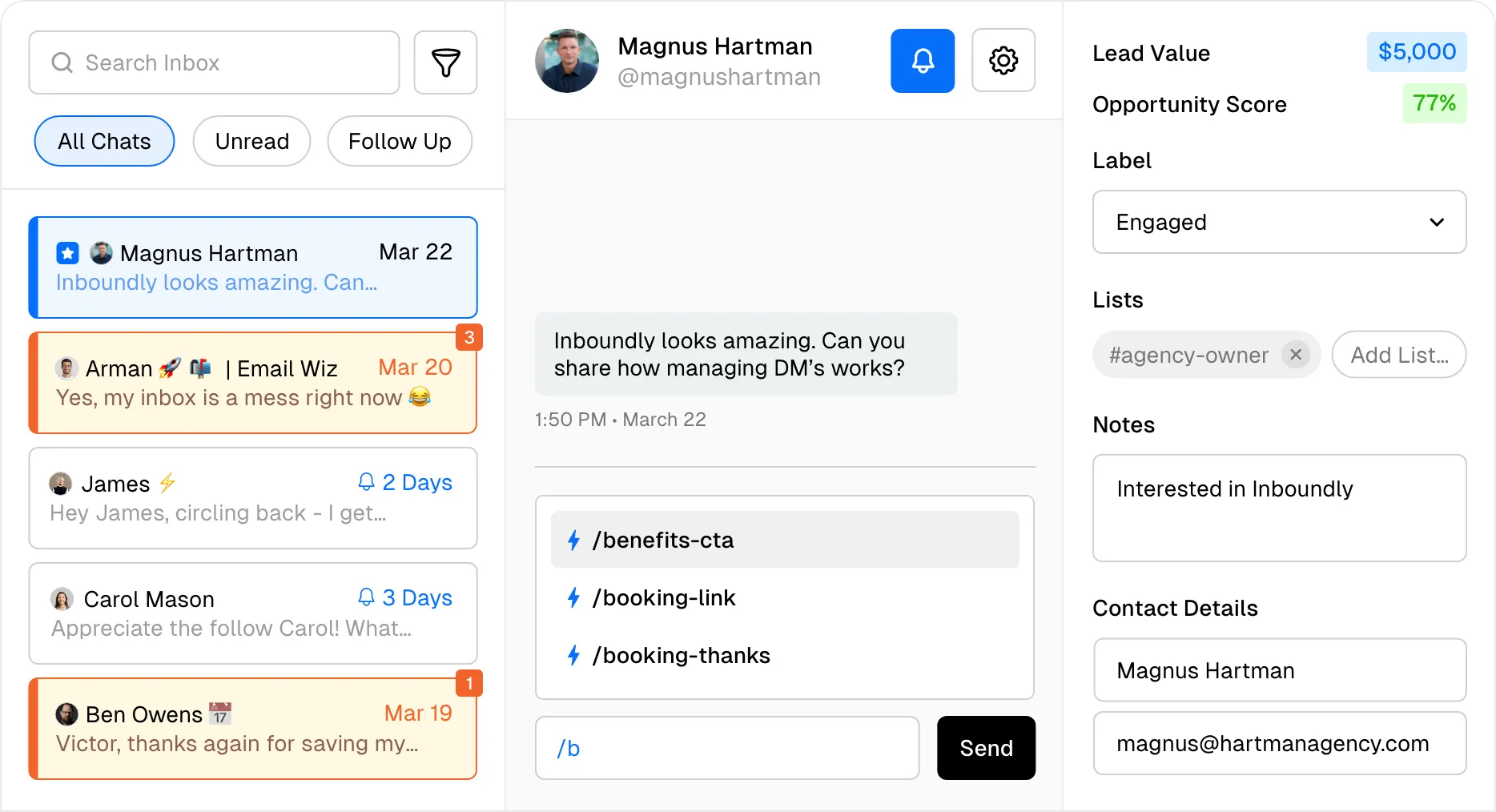
Task: Click the chevron on the Label dropdown
Action: click(1437, 222)
